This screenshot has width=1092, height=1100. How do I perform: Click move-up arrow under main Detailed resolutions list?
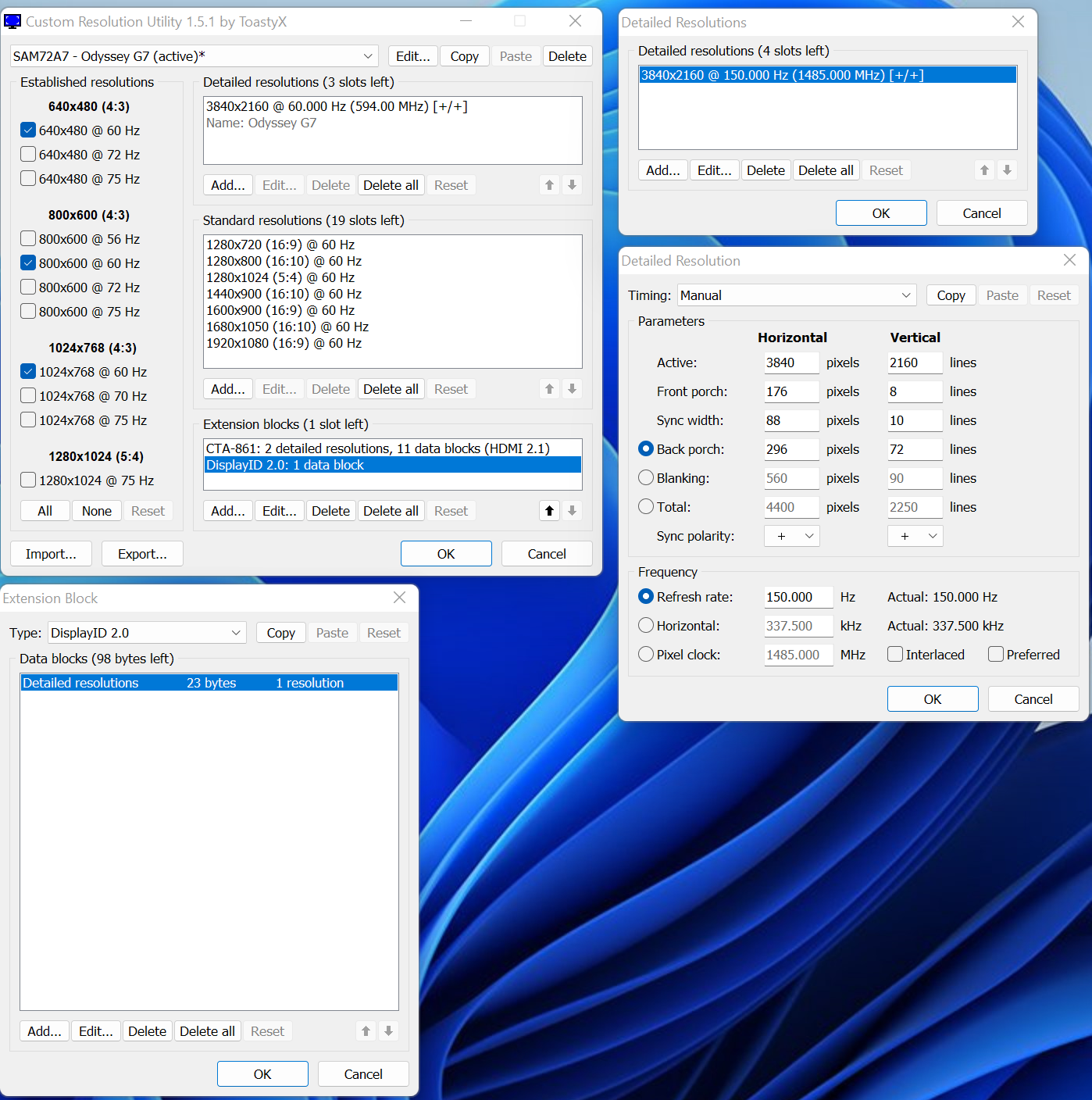click(x=549, y=185)
